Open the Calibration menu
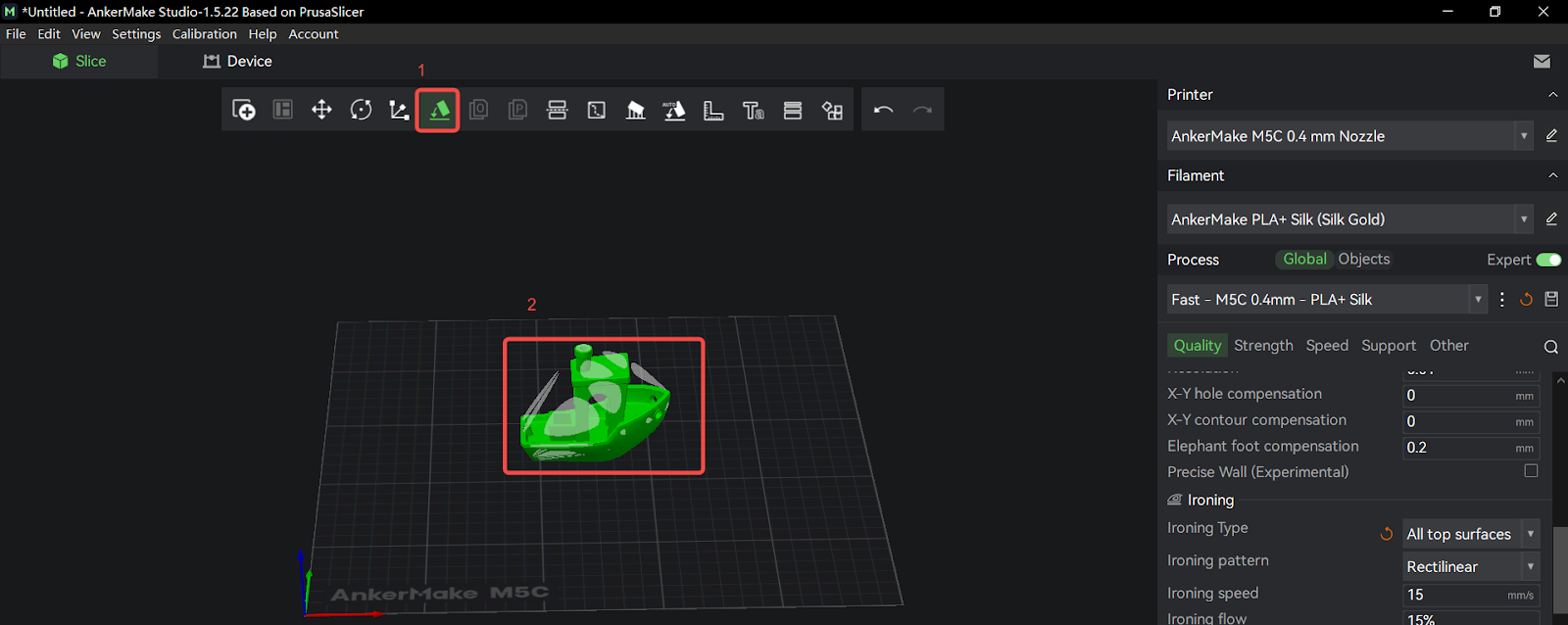 pyautogui.click(x=205, y=33)
